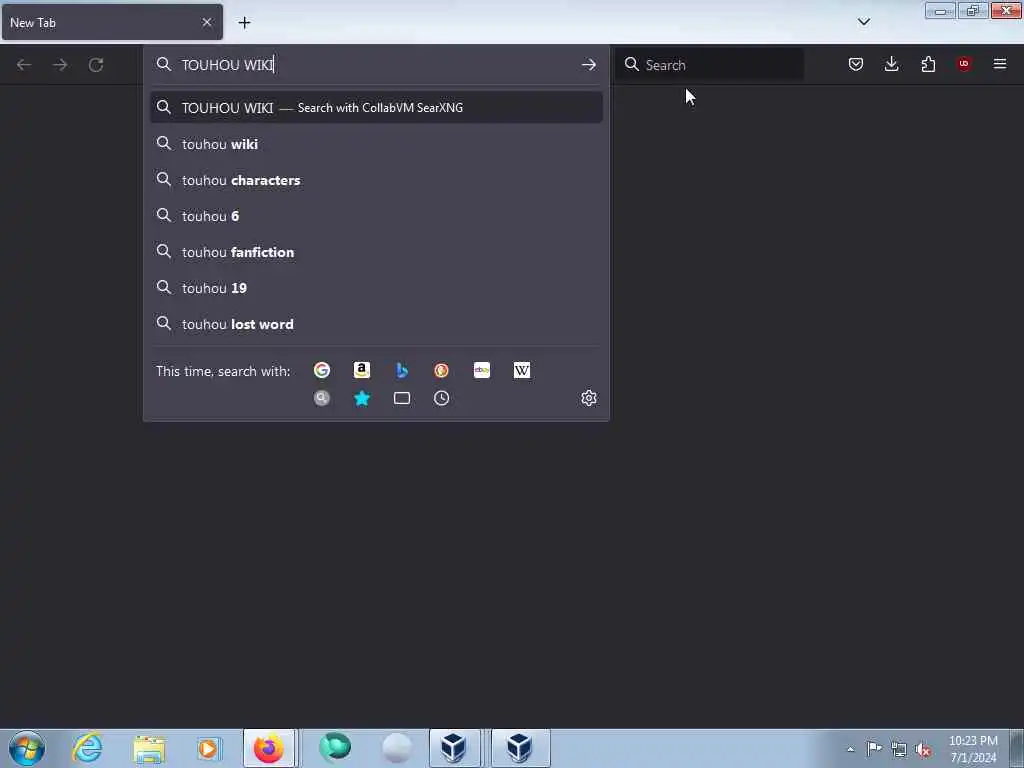Viewport: 1024px width, 768px height.
Task: Search bookmarks via the star icon
Action: (x=362, y=398)
